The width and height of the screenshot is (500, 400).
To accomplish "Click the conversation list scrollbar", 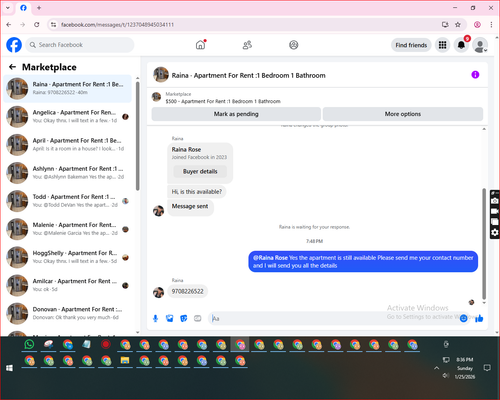I will point(137,137).
